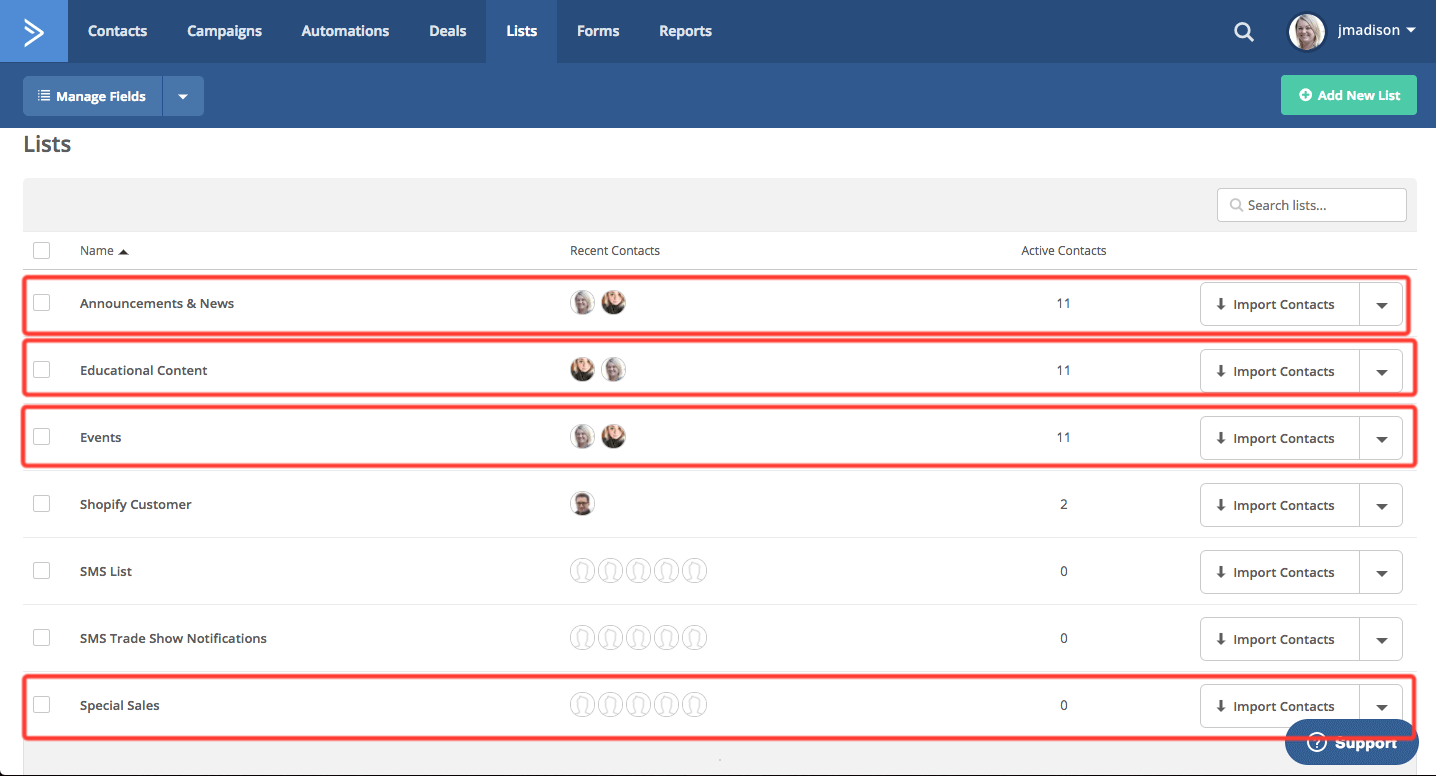Image resolution: width=1436 pixels, height=776 pixels.
Task: Click the Name column sort arrow
Action: pyautogui.click(x=124, y=251)
